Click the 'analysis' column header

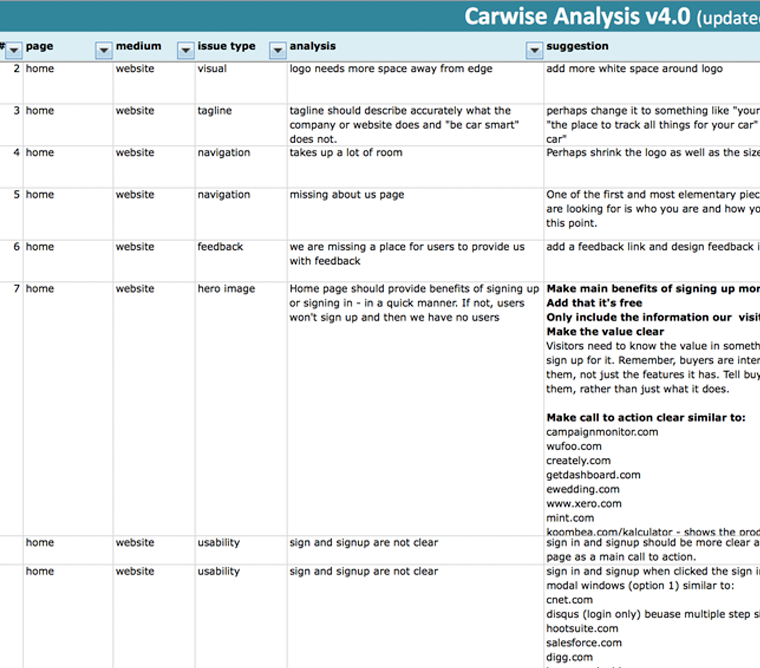[313, 47]
